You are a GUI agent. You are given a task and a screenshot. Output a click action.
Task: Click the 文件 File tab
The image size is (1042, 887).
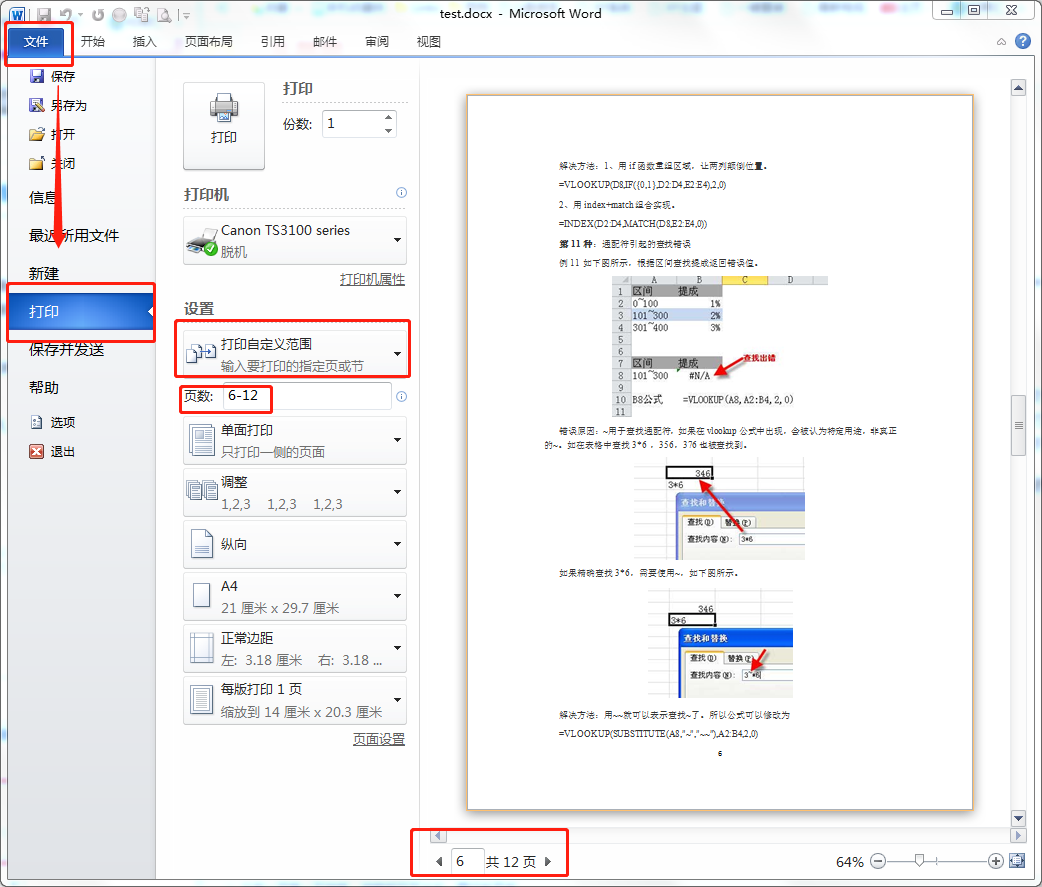pyautogui.click(x=36, y=42)
